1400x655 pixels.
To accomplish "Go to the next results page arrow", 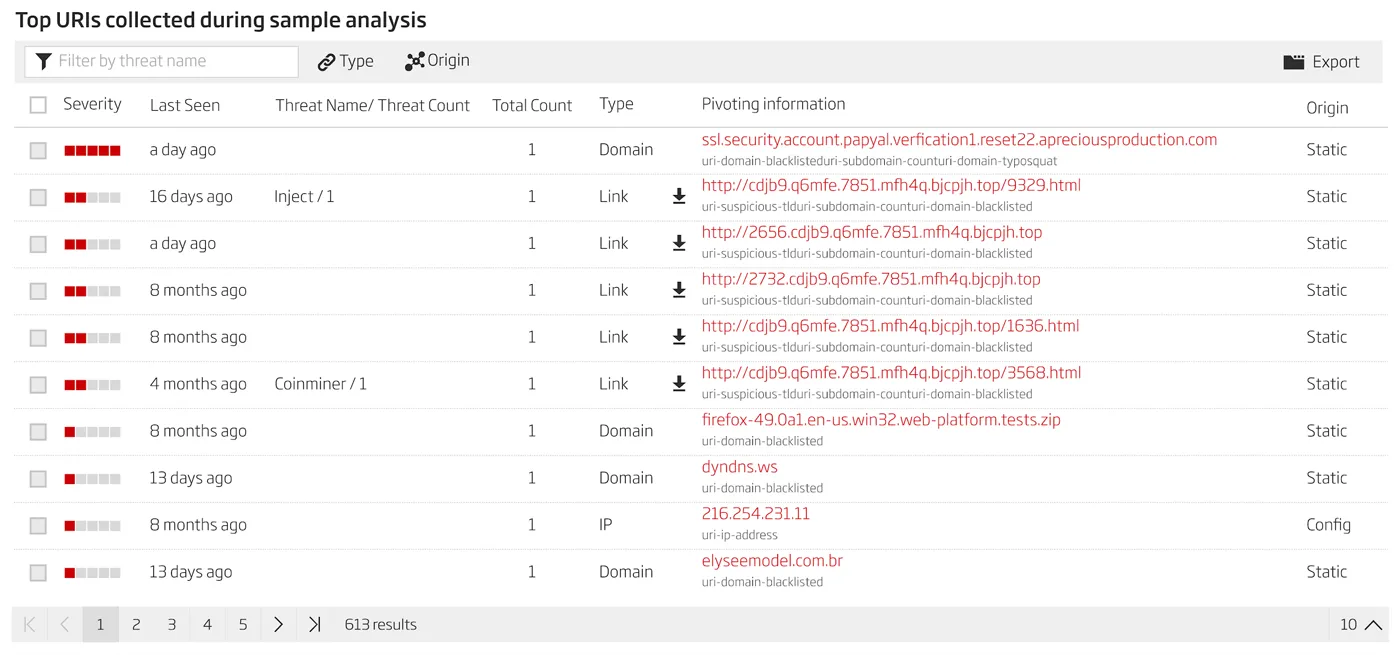I will pos(278,625).
